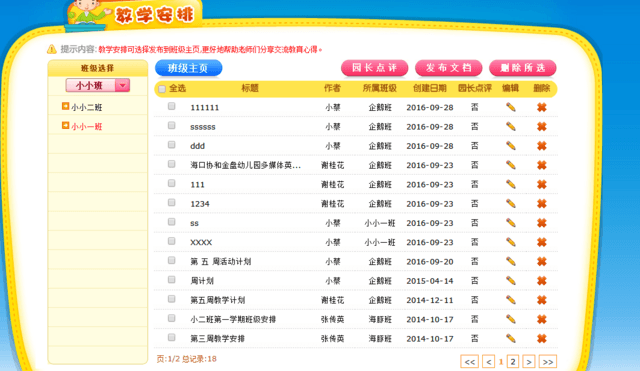Click the pencil edit icon for 111111
The width and height of the screenshot is (640, 371).
click(x=511, y=107)
